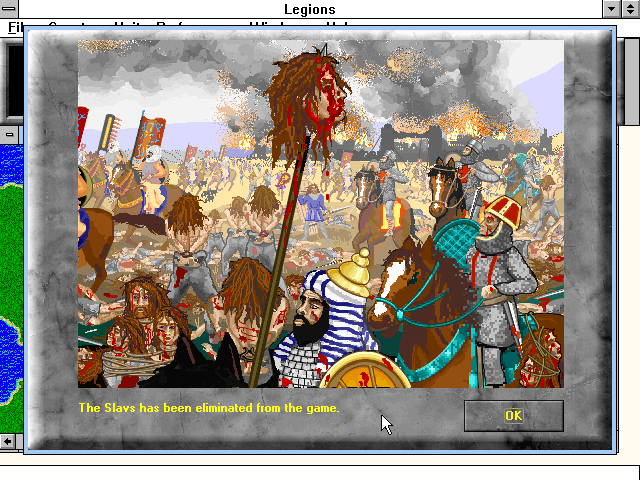
Task: Open the File menu
Action: tap(16, 27)
